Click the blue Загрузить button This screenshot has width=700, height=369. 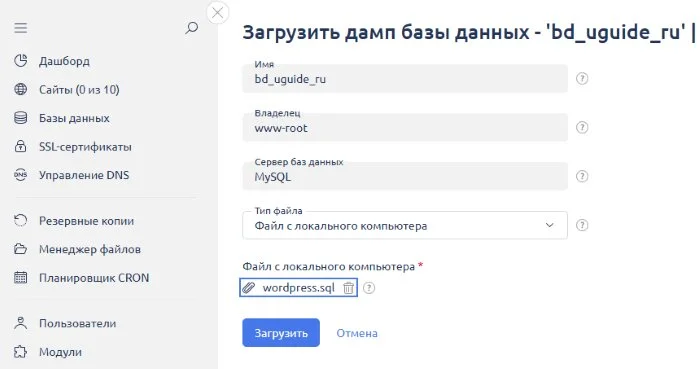tap(281, 333)
